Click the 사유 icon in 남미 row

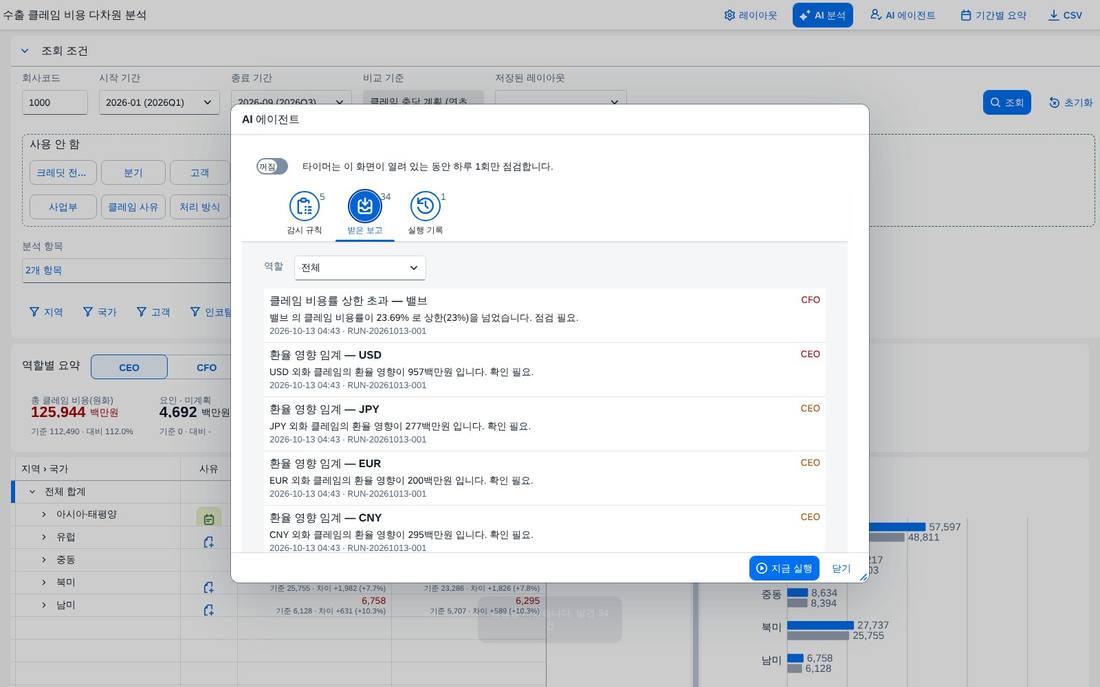[x=208, y=610]
